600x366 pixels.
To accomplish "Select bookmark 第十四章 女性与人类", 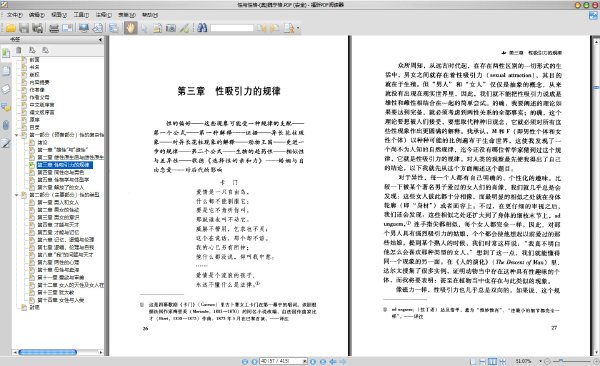I will [x=60, y=300].
